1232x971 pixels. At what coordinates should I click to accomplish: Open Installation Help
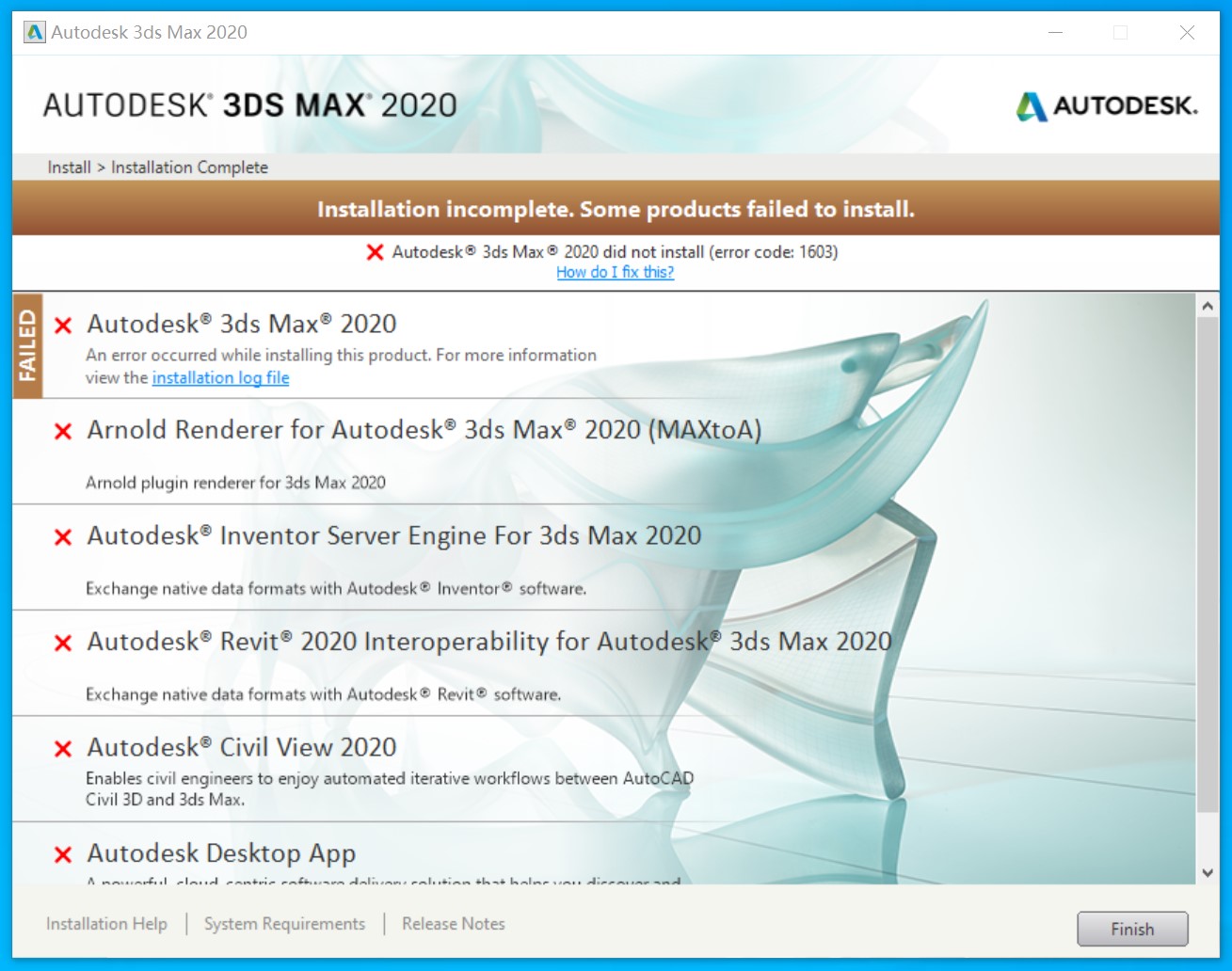point(106,924)
